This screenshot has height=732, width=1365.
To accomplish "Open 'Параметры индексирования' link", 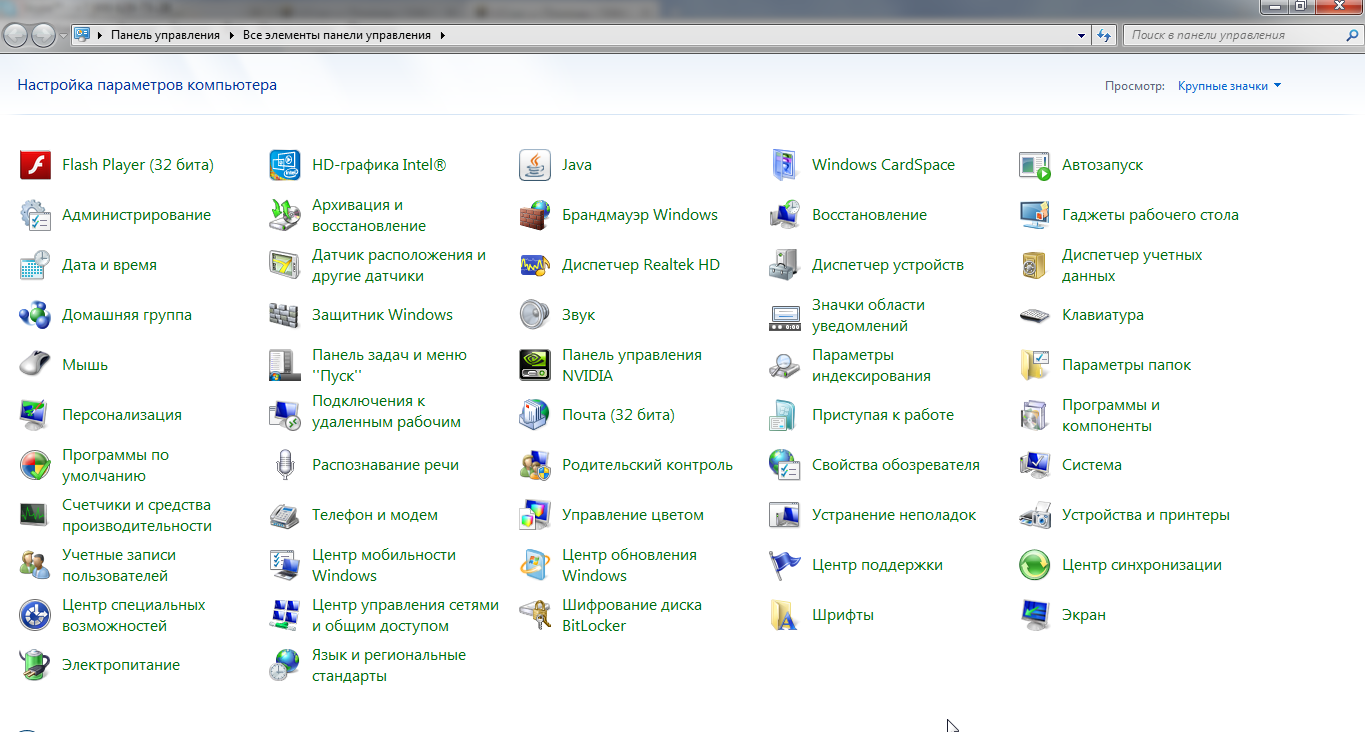I will (x=871, y=365).
